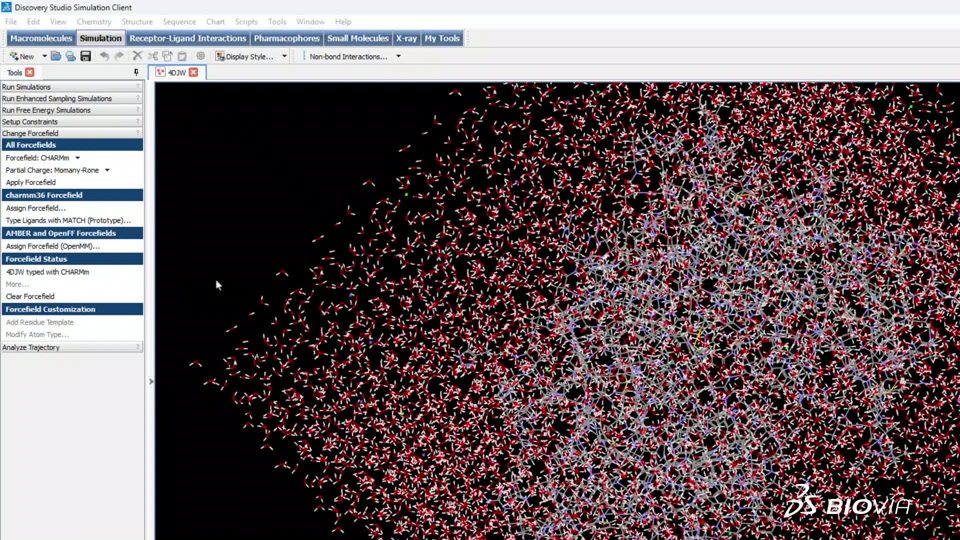Viewport: 960px width, 540px height.
Task: Switch to X-ray toolset tab
Action: click(406, 38)
